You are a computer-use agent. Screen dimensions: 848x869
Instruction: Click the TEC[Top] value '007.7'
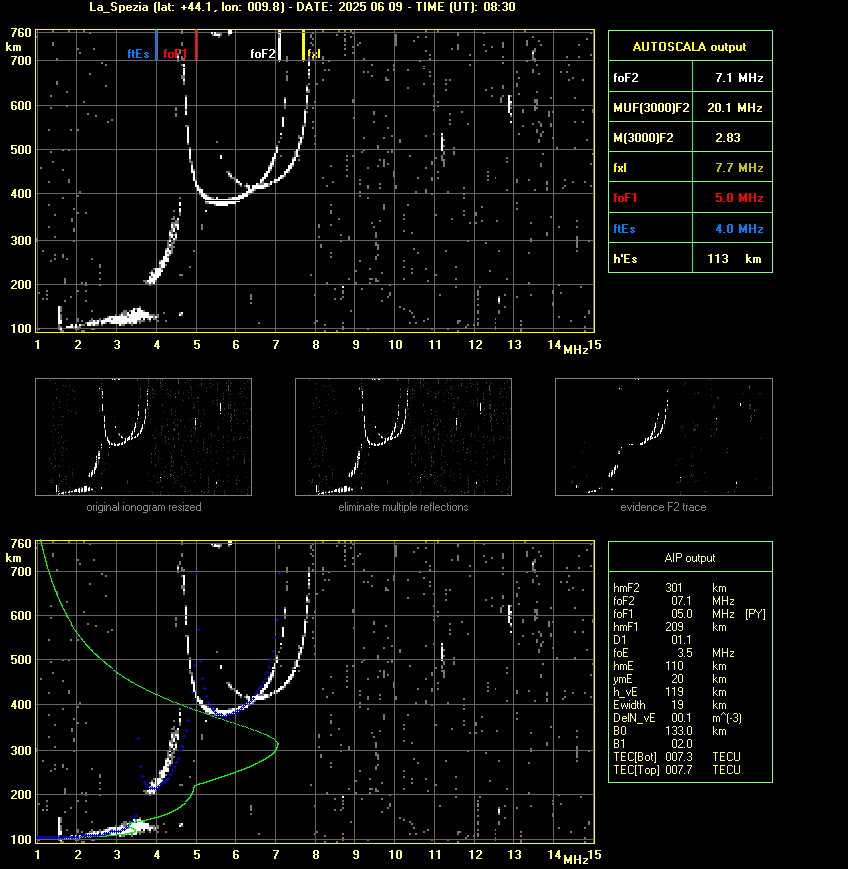coord(679,770)
